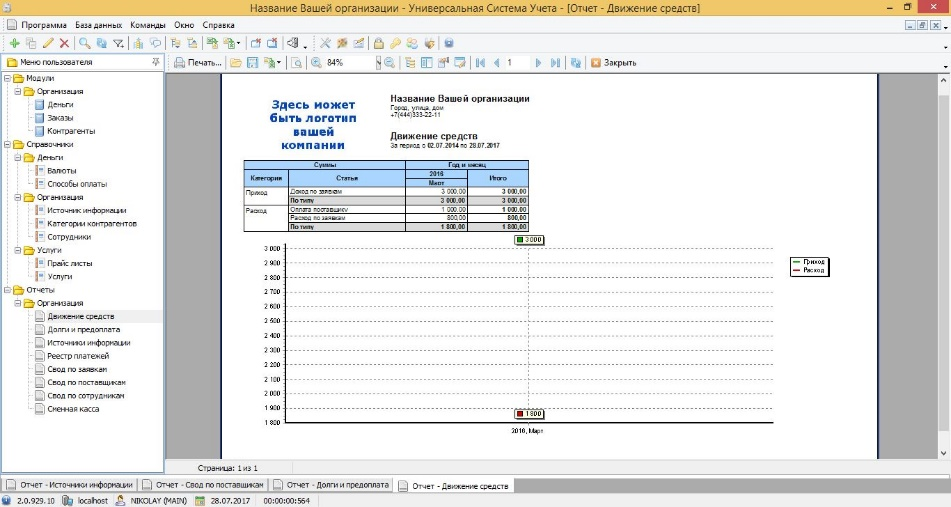951x507 pixels.
Task: Click the green plus Add record icon
Action: [x=15, y=43]
